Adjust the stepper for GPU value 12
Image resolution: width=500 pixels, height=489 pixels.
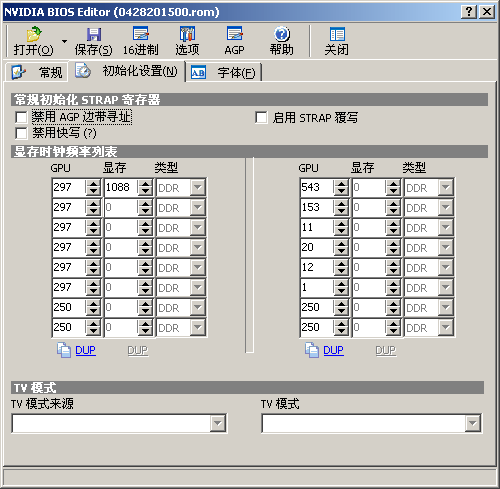[341, 267]
